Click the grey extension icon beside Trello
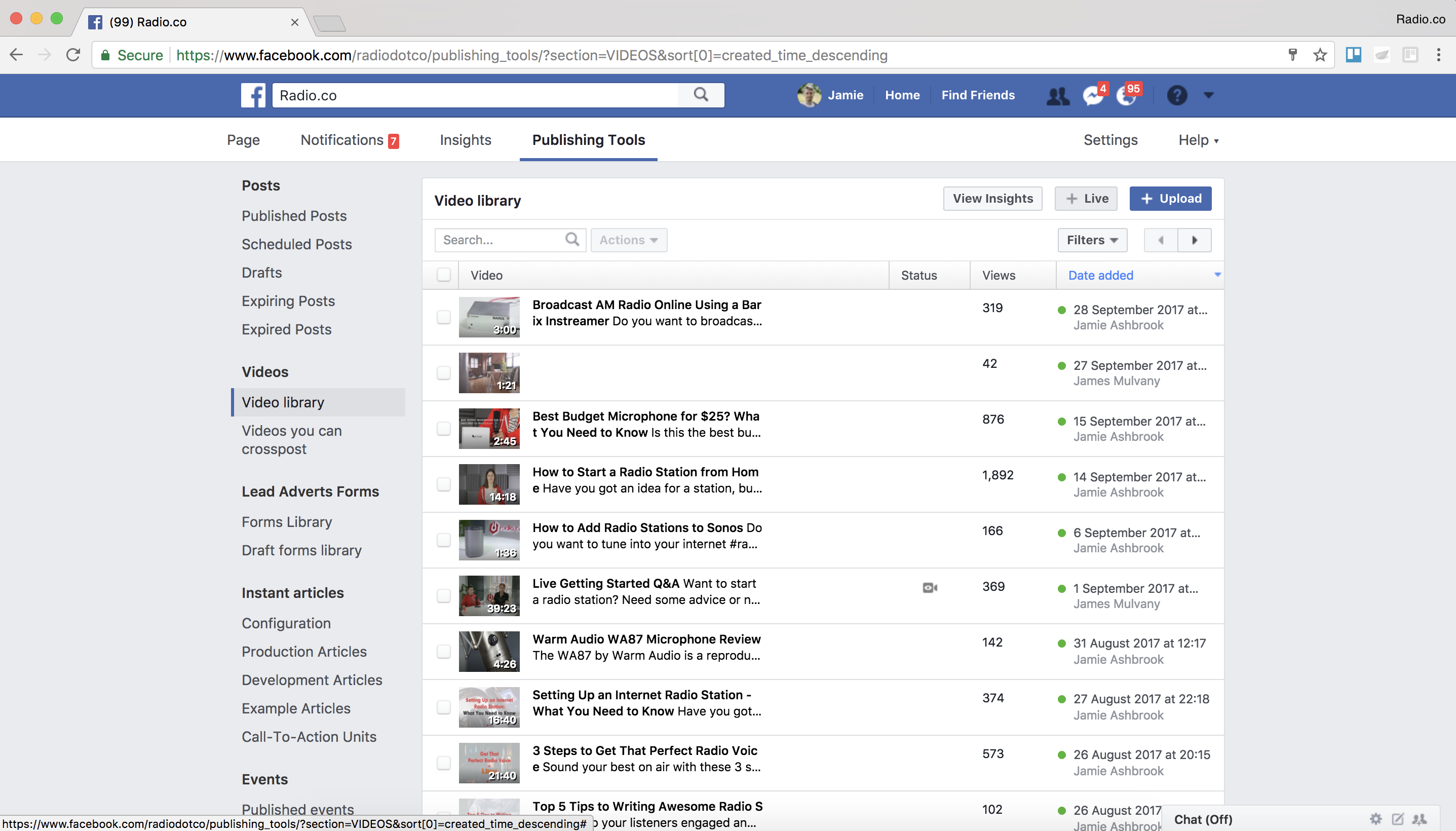 (x=1381, y=55)
